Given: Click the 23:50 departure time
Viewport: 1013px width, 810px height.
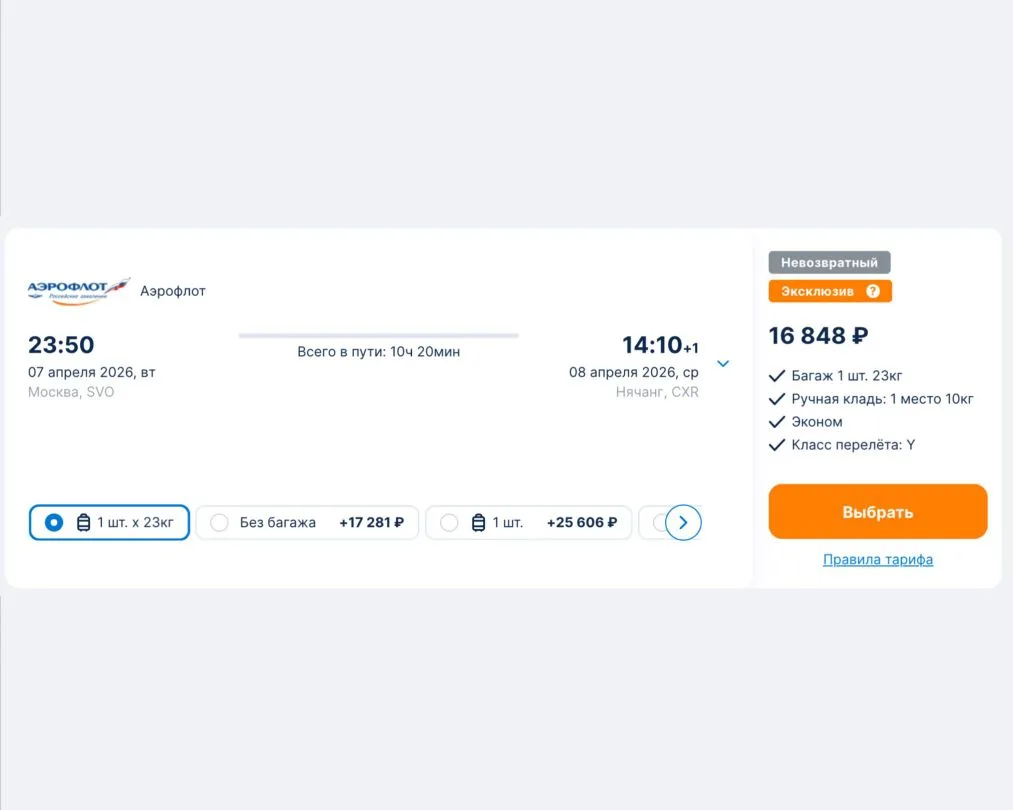Looking at the screenshot, I should [61, 345].
